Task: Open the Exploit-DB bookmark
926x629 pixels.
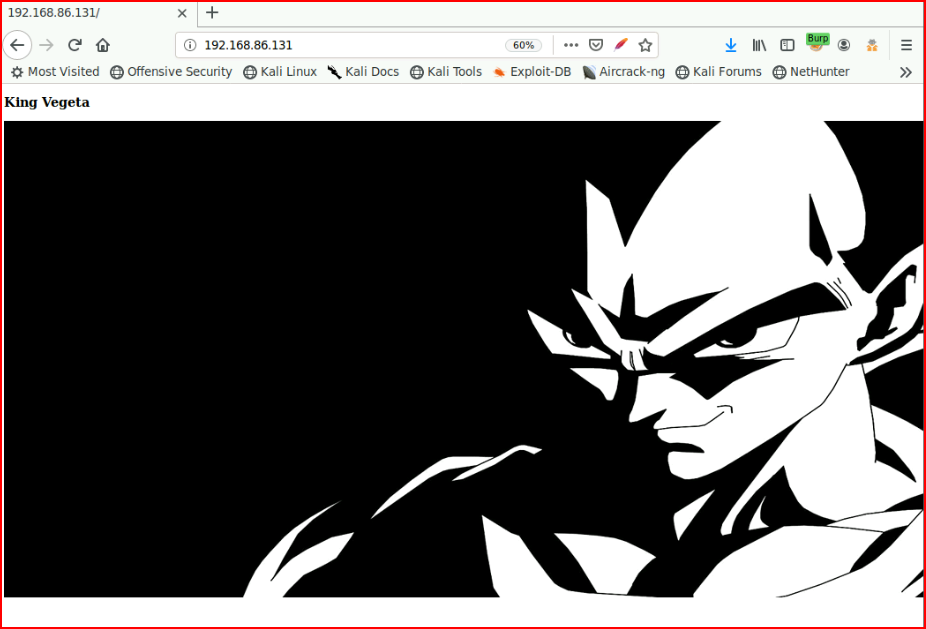Action: tap(532, 72)
